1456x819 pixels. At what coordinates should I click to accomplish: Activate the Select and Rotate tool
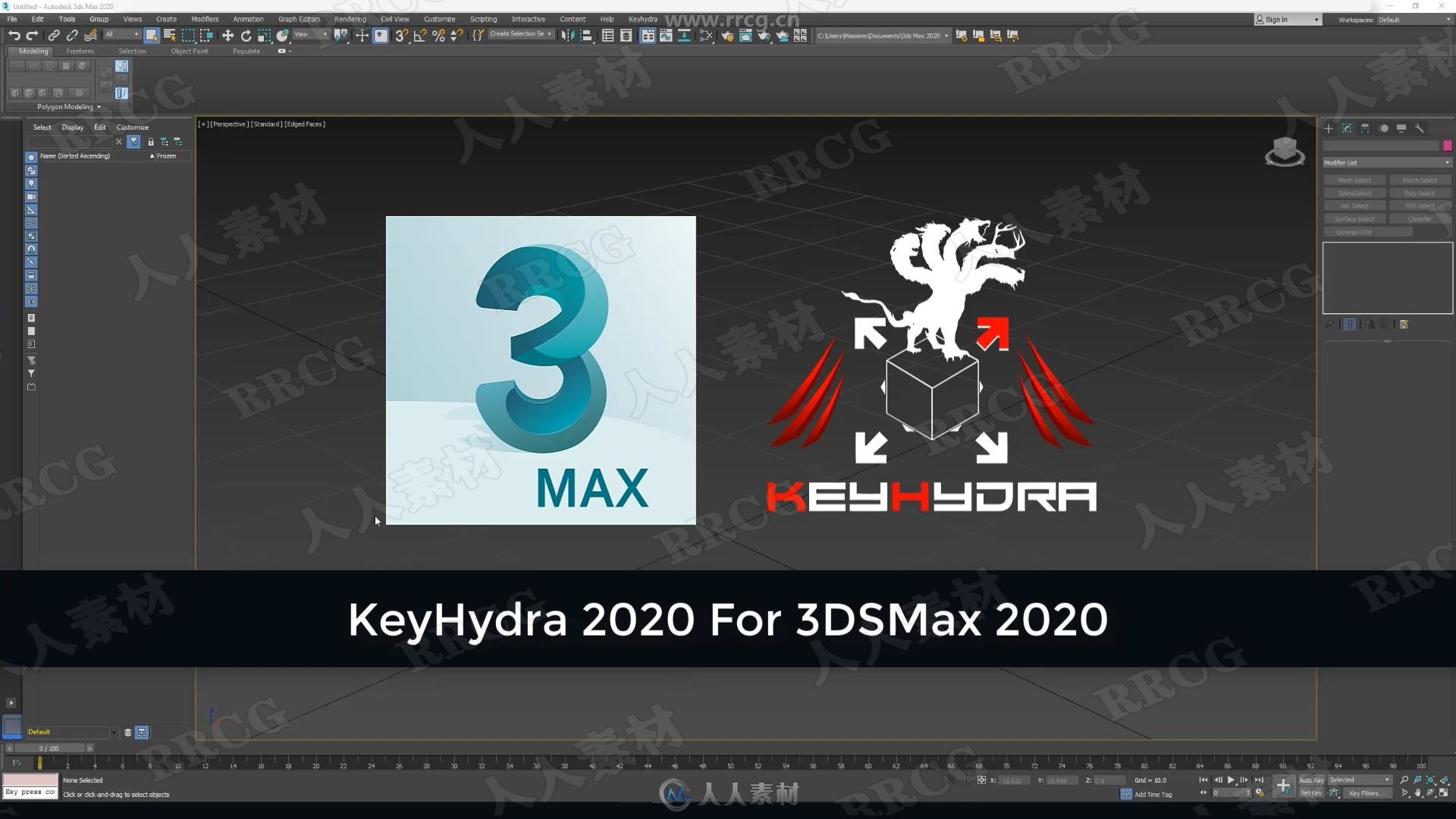tap(246, 36)
